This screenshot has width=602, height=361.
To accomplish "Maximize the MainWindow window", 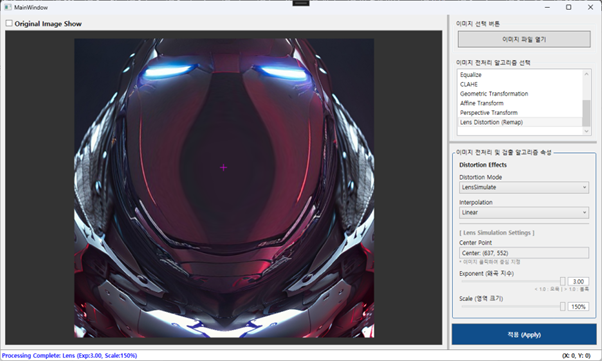I will click(x=569, y=7).
